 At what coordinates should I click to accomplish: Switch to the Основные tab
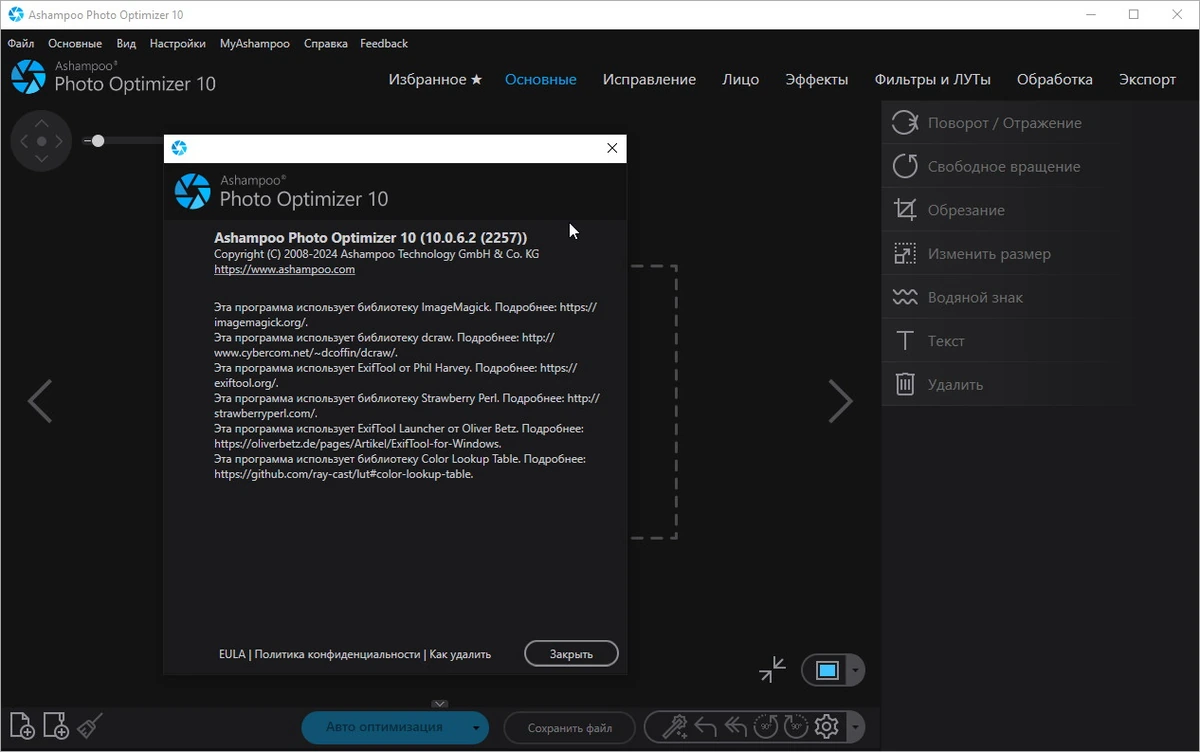(x=541, y=80)
